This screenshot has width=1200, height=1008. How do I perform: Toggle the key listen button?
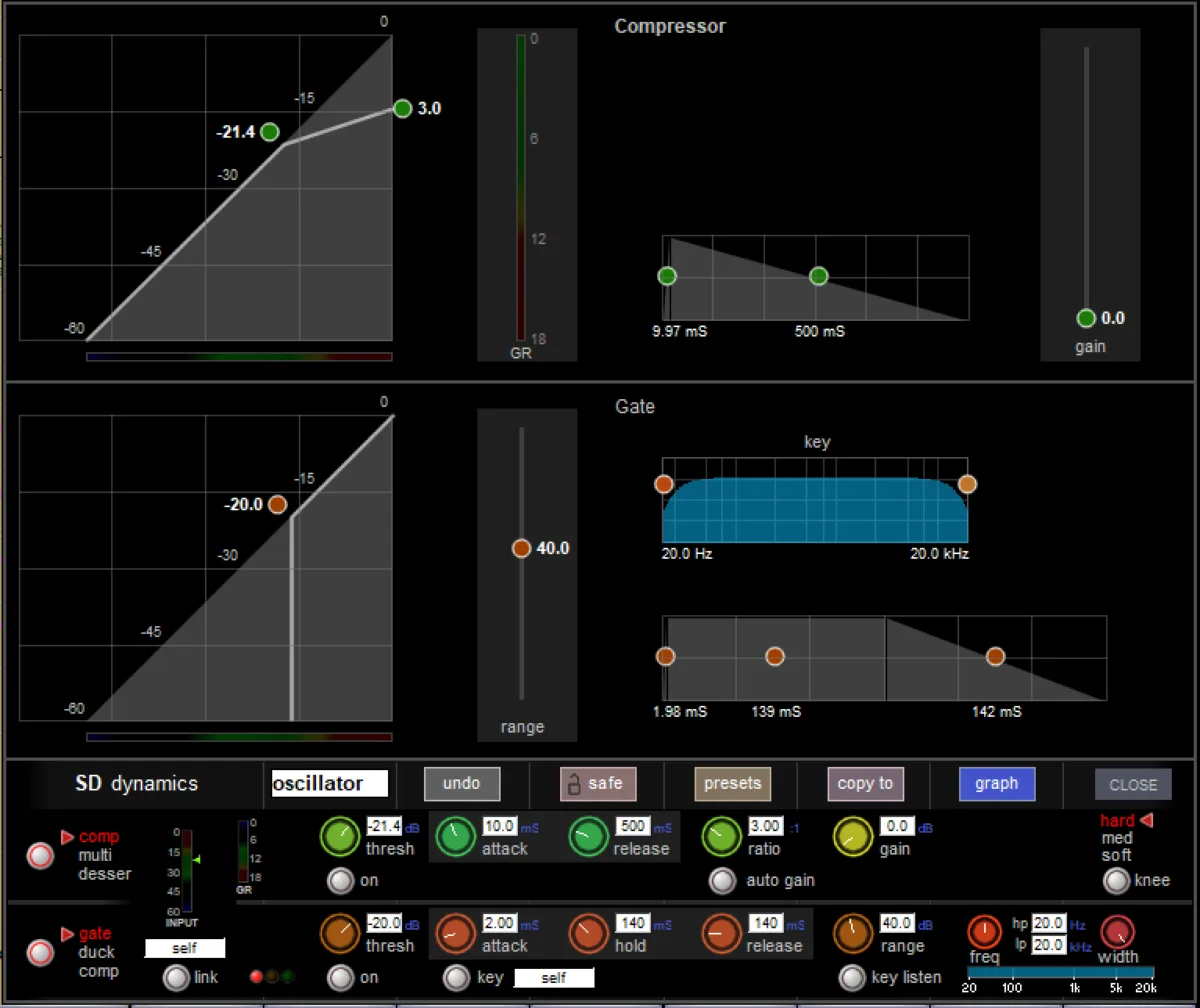click(851, 977)
